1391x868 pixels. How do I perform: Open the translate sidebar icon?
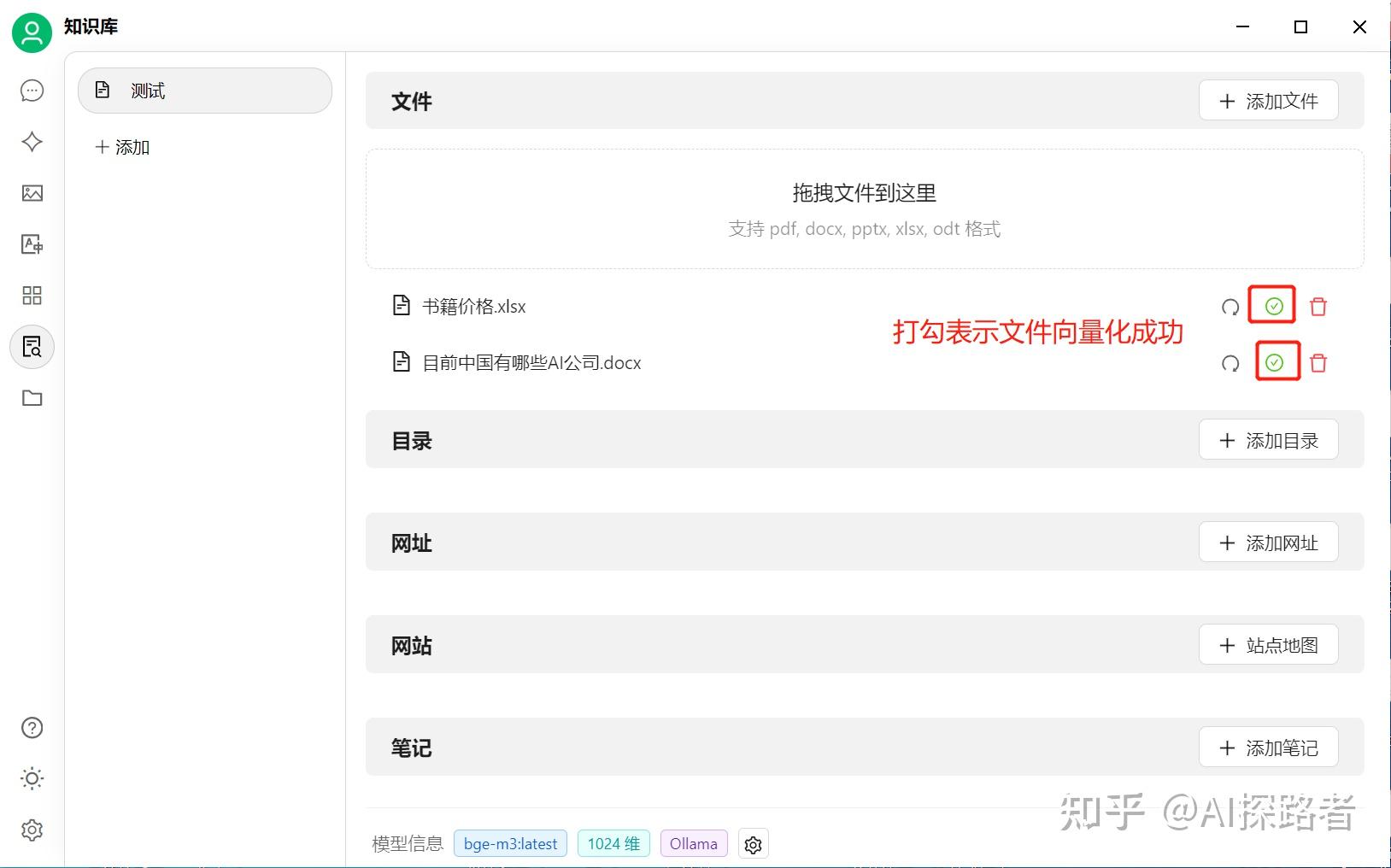click(32, 244)
